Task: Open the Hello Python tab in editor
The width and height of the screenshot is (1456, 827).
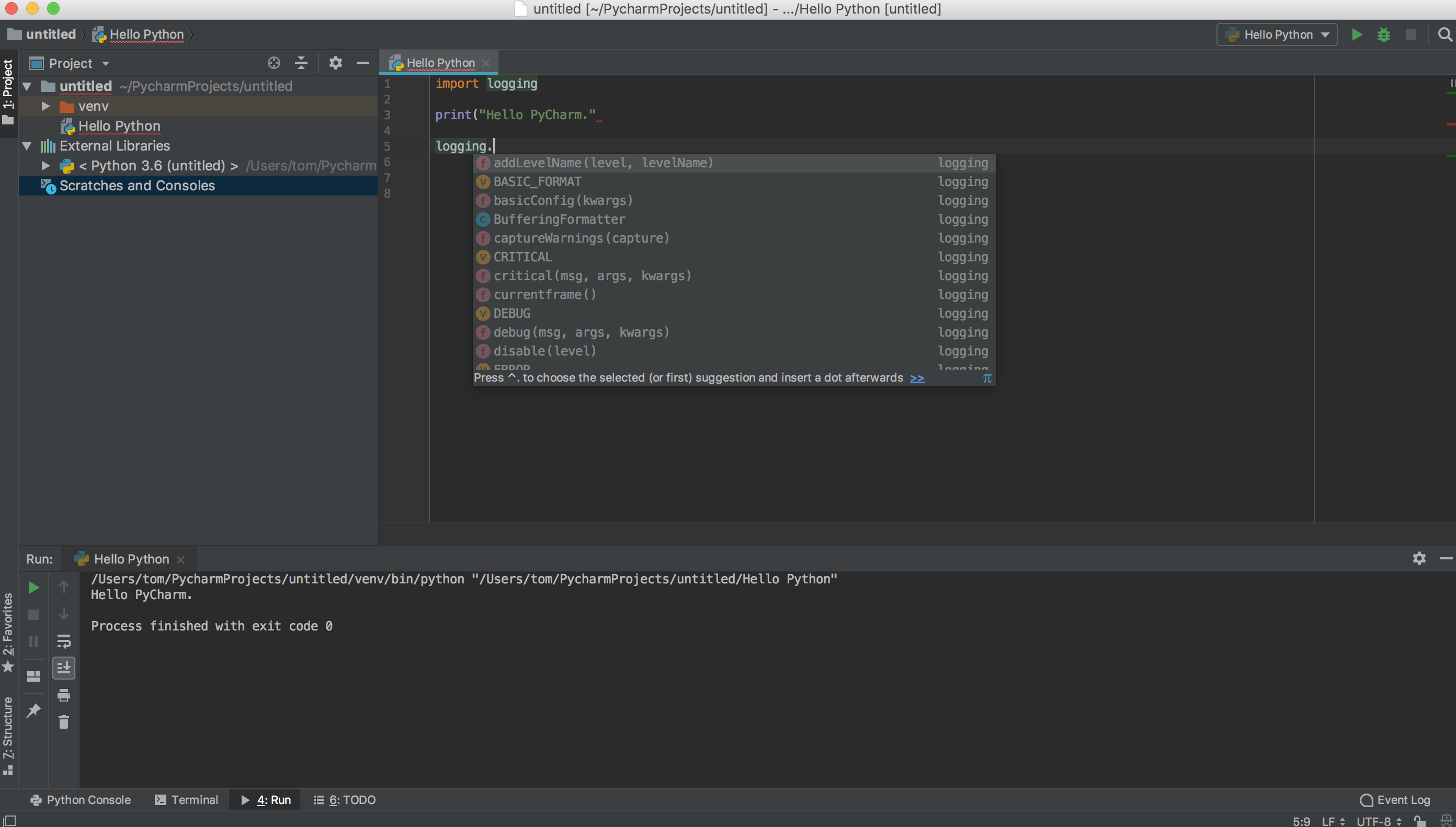Action: coord(441,62)
